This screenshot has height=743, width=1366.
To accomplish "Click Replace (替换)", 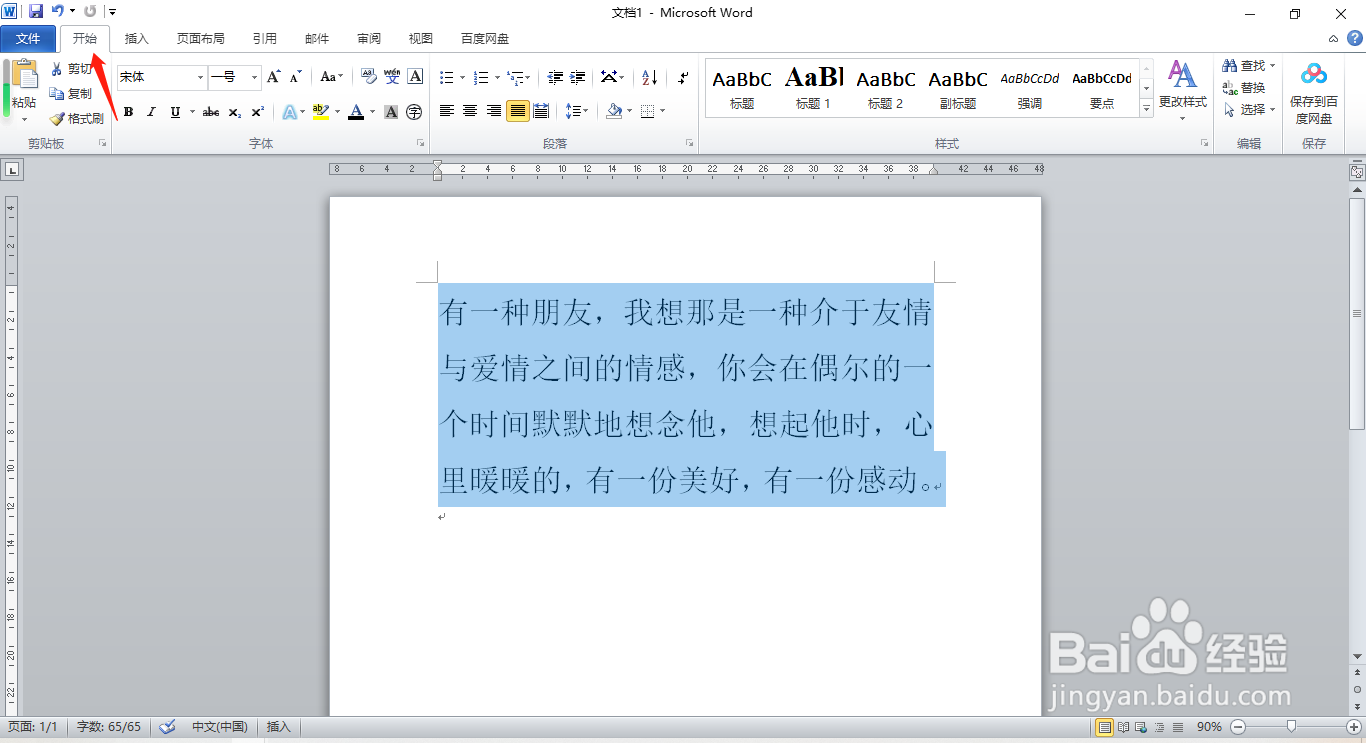I will click(x=1244, y=88).
